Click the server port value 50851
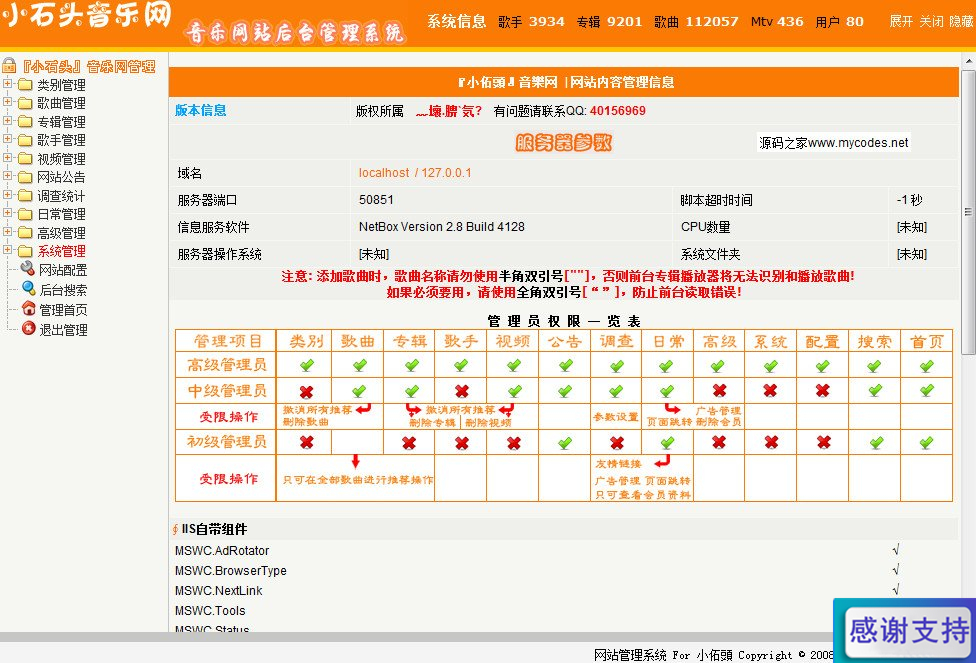 pyautogui.click(x=376, y=200)
